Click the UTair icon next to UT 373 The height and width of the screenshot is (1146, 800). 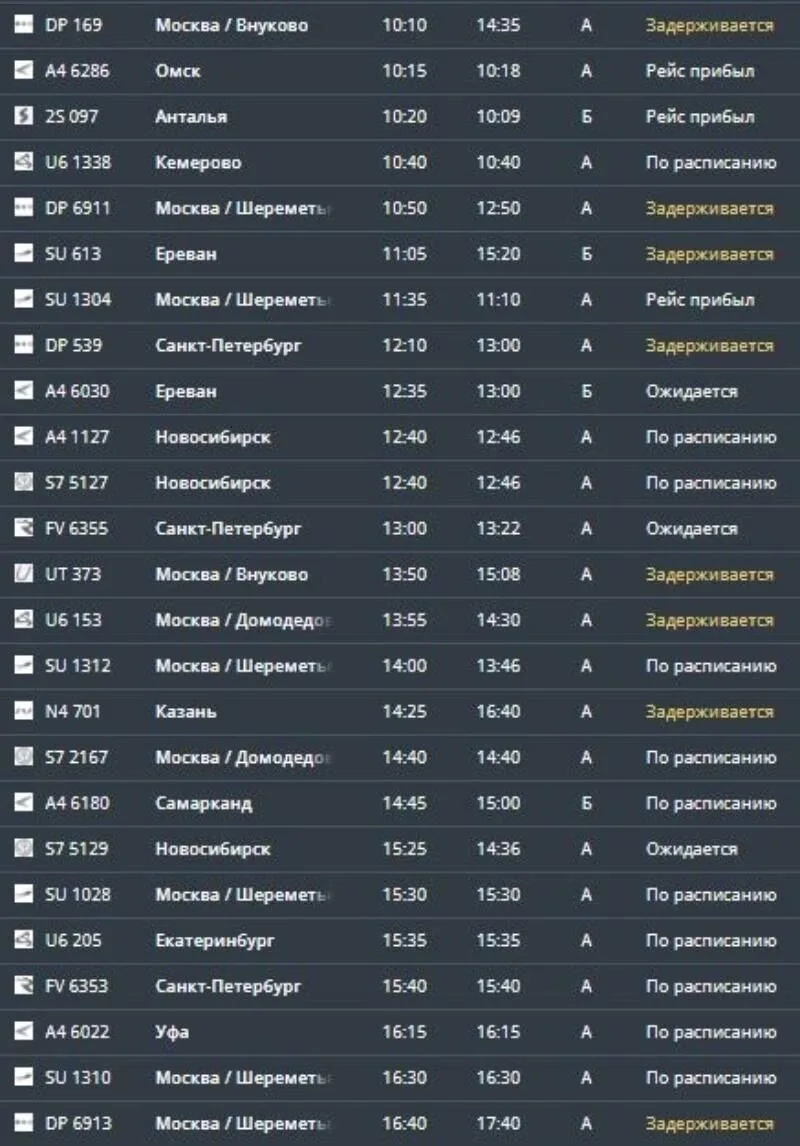click(24, 574)
